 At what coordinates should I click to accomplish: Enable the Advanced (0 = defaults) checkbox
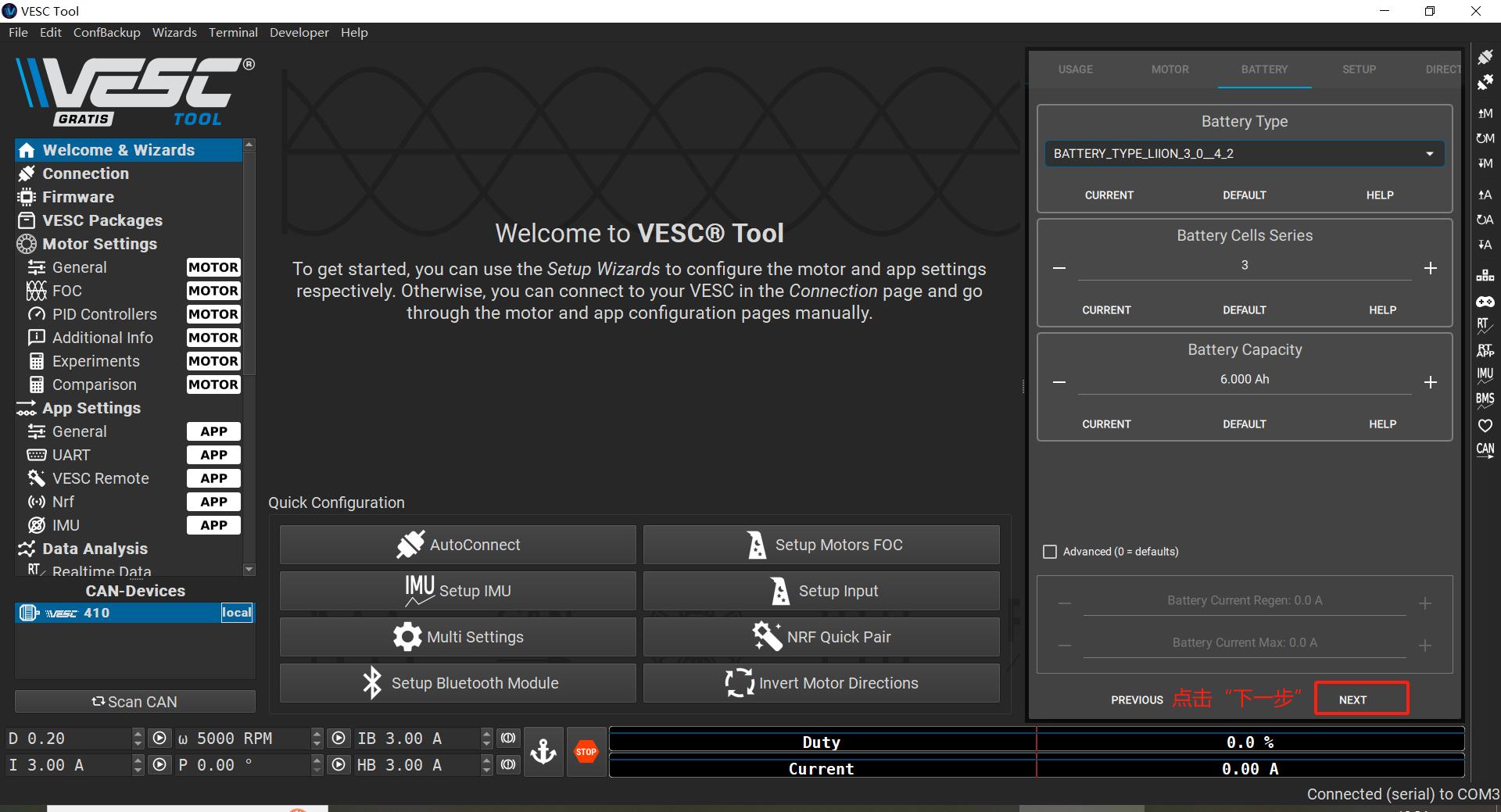point(1050,552)
